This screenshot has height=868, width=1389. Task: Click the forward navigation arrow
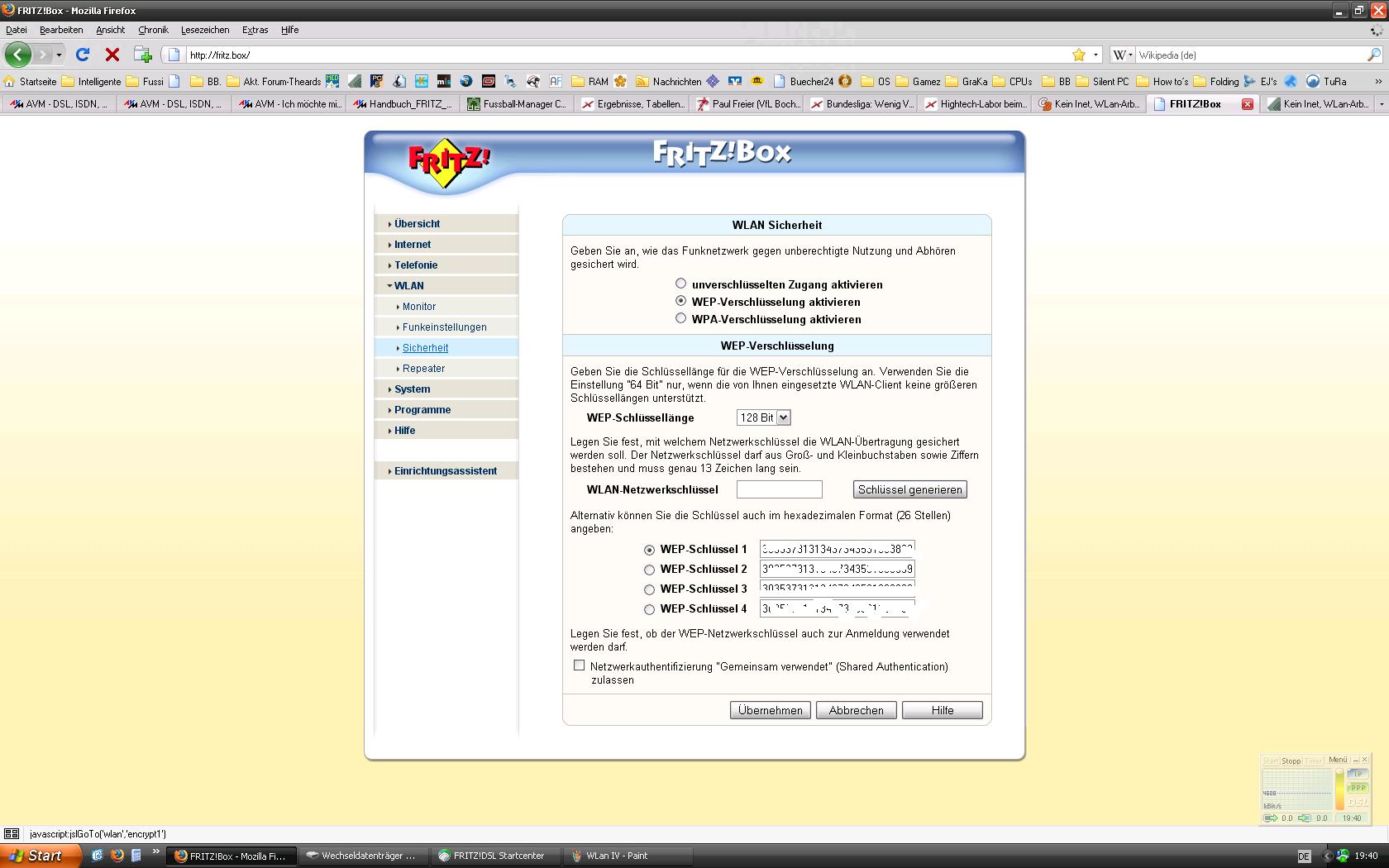(x=42, y=55)
